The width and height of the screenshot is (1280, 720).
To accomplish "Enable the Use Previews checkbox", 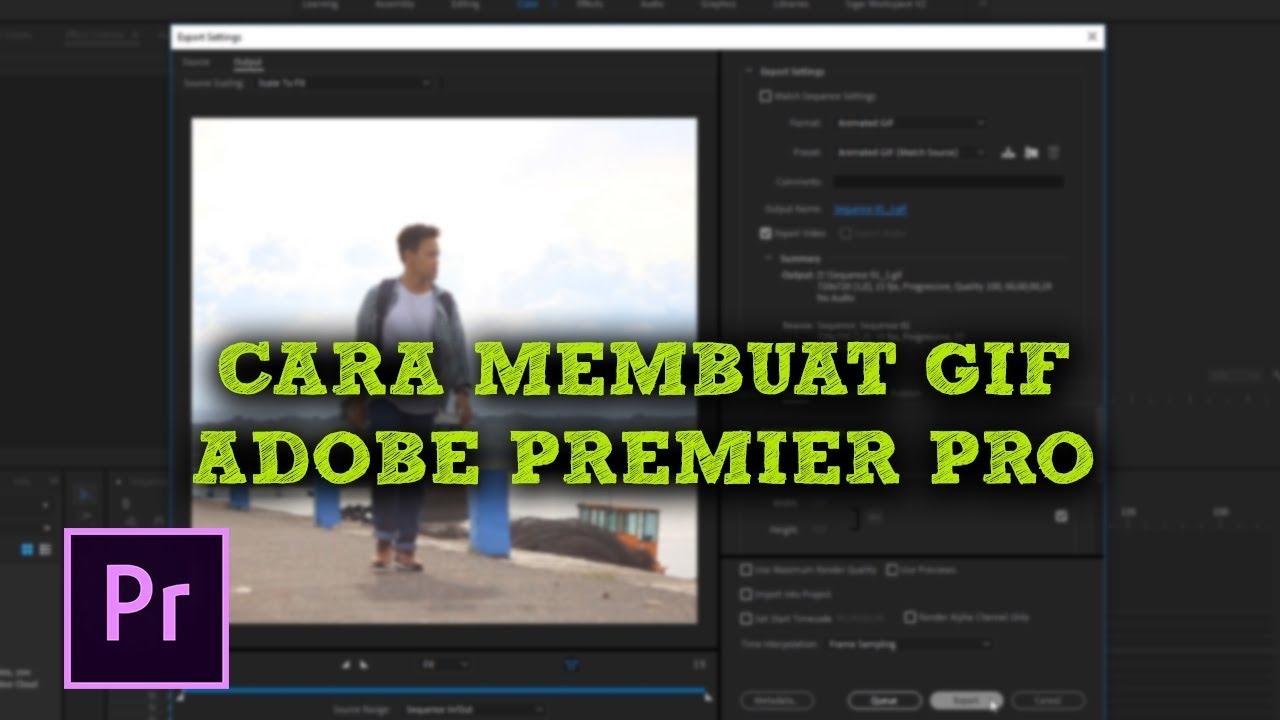I will tap(892, 570).
